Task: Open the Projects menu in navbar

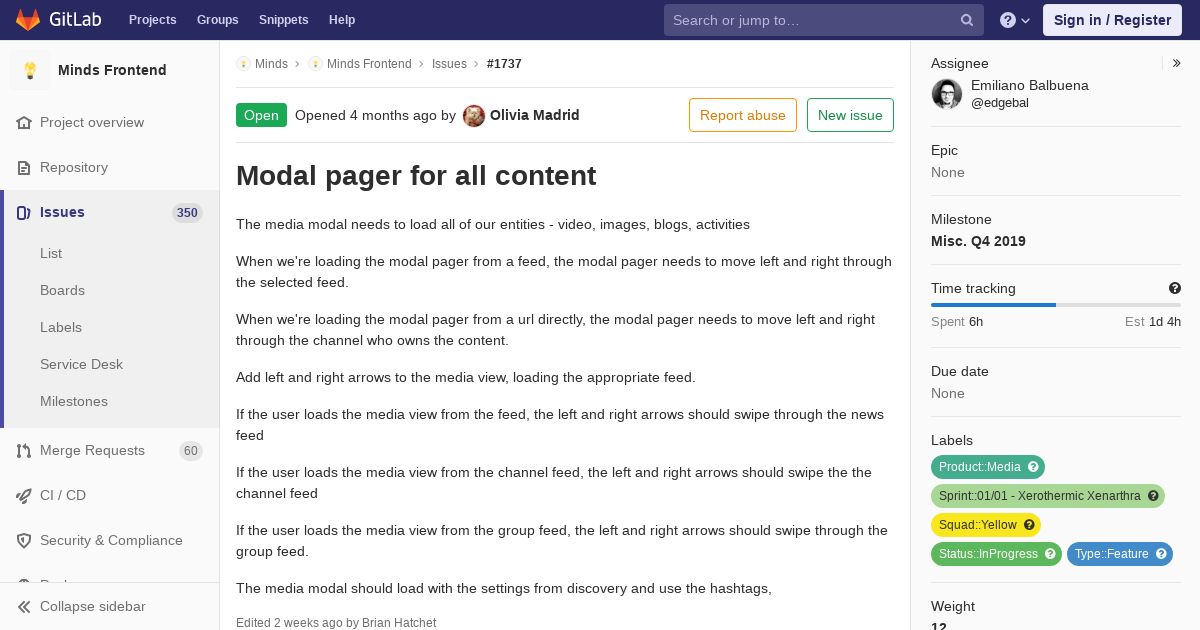Action: (152, 20)
